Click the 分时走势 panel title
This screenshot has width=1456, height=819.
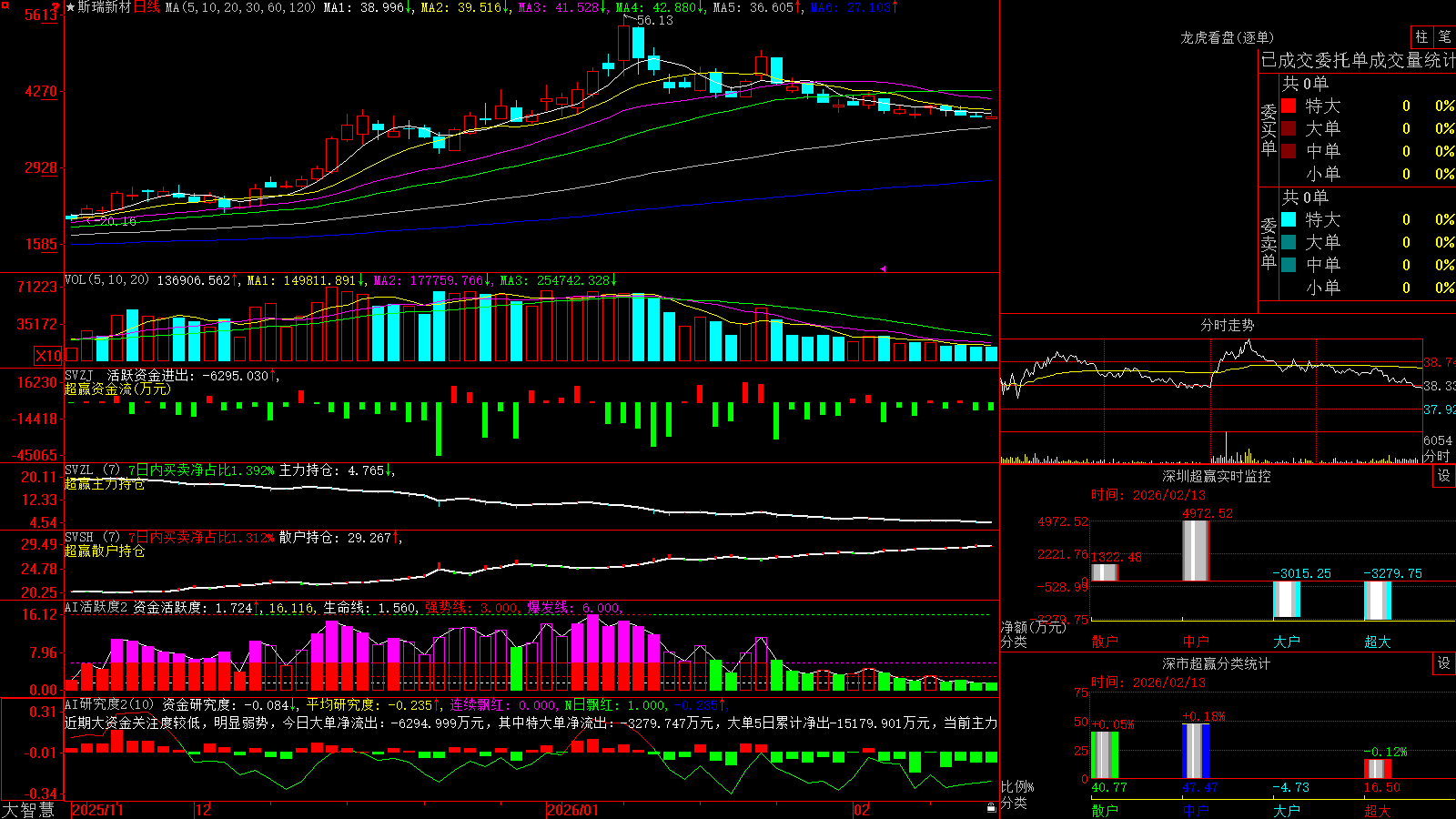coord(1228,325)
